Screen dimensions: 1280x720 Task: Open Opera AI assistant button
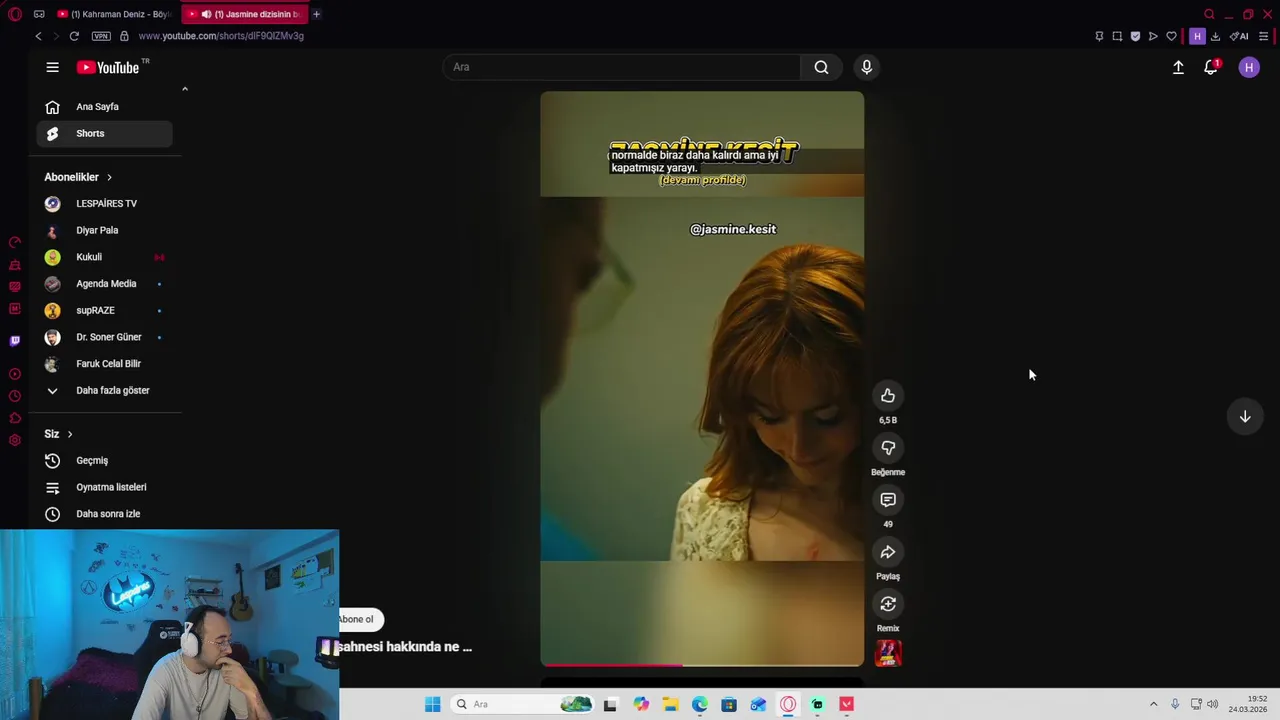pyautogui.click(x=1239, y=36)
